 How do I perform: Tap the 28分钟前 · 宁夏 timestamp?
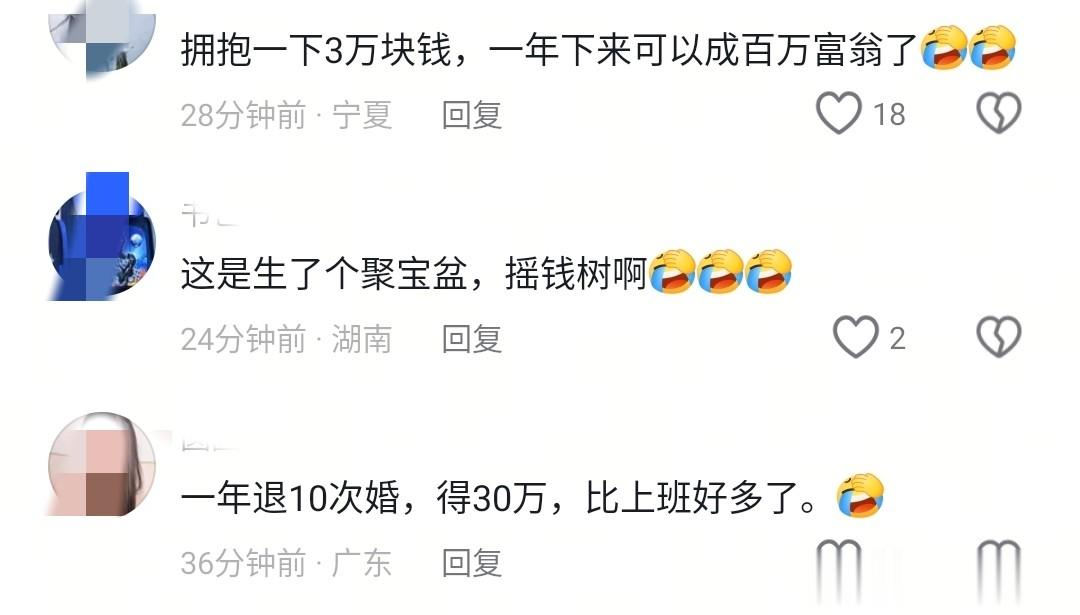287,115
